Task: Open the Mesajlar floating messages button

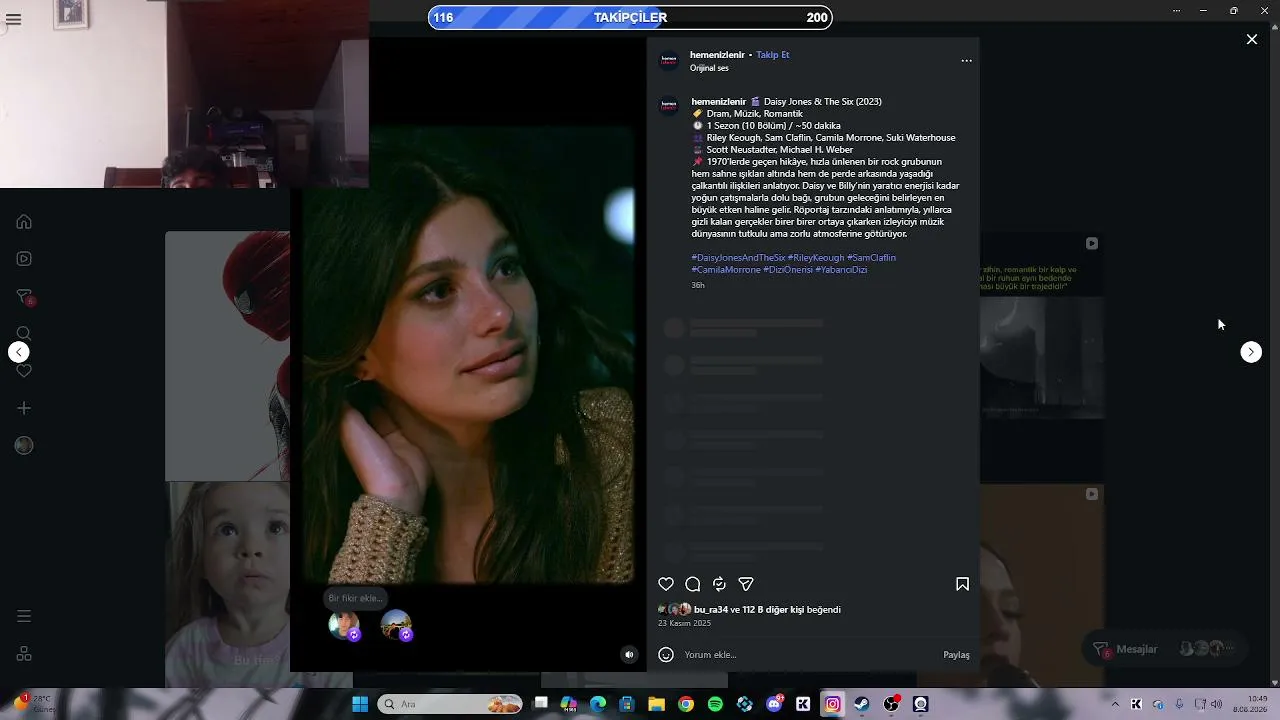Action: (1166, 649)
